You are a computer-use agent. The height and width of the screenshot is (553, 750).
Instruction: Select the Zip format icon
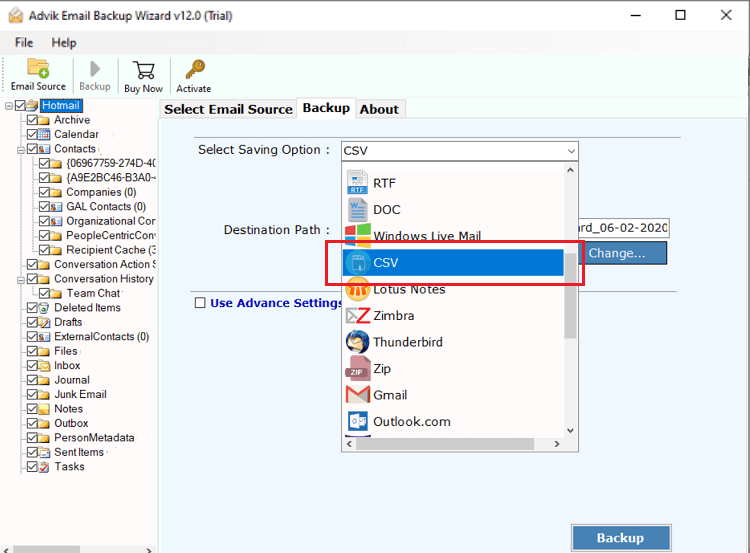357,368
